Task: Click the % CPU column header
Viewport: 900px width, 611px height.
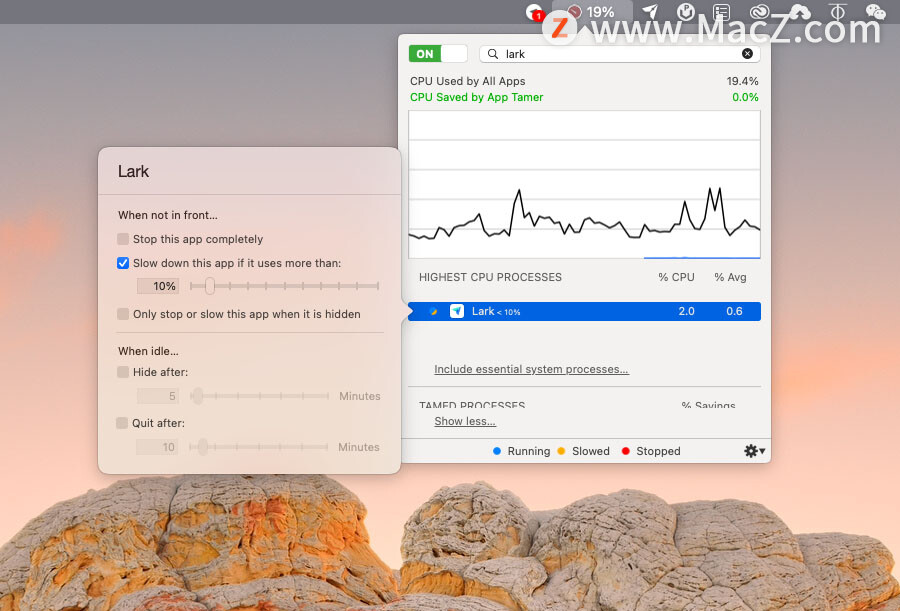Action: click(676, 277)
